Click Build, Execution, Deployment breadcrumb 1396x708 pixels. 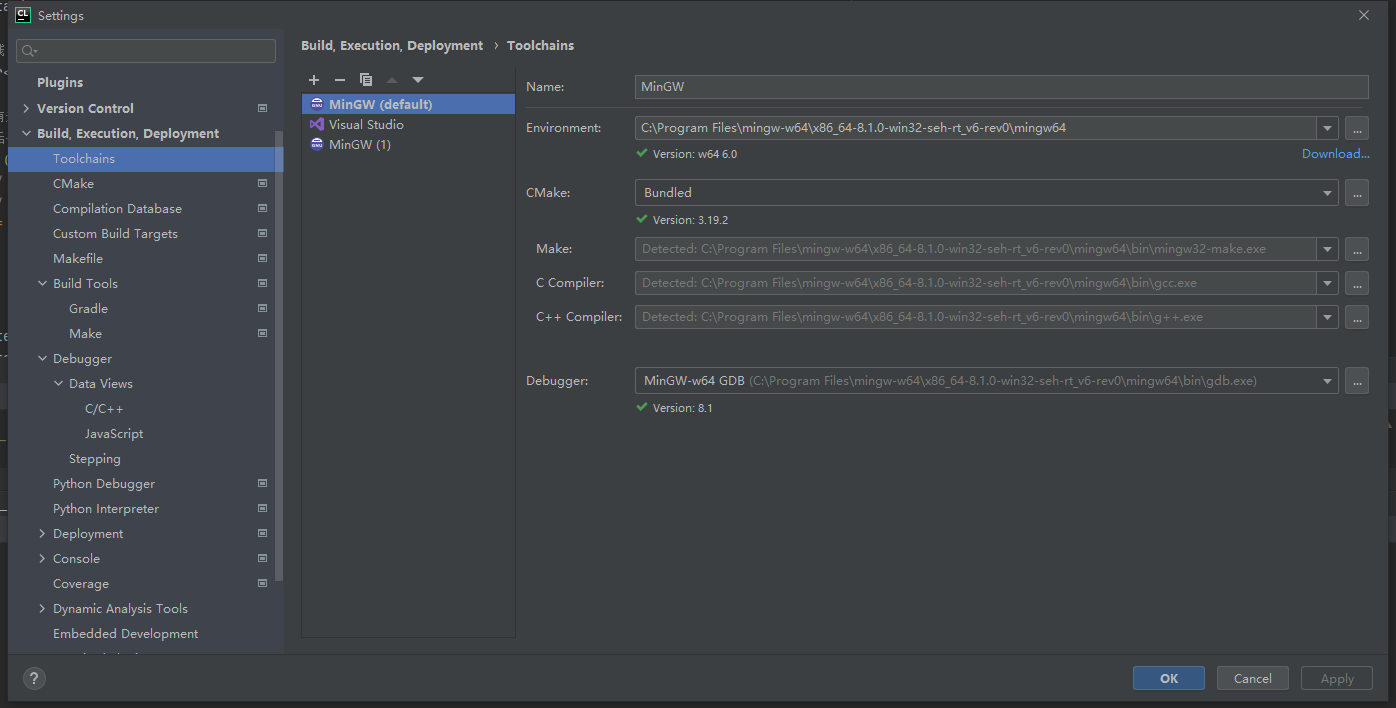click(x=392, y=45)
